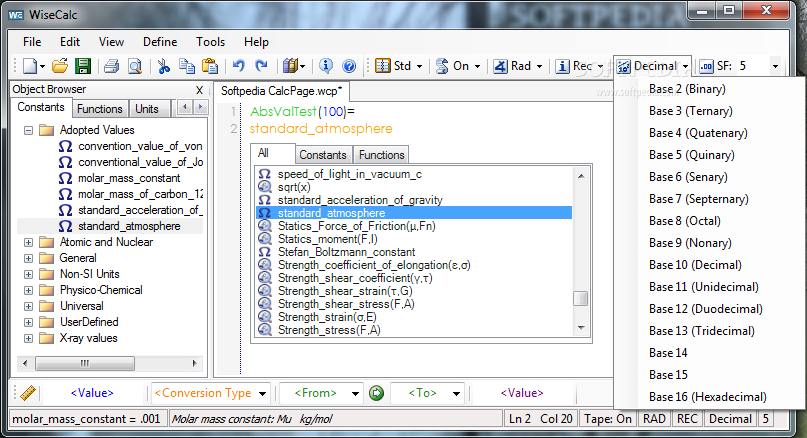Screen dimensions: 807x438
Task: Close the Object Browser panel
Action: pyautogui.click(x=200, y=90)
